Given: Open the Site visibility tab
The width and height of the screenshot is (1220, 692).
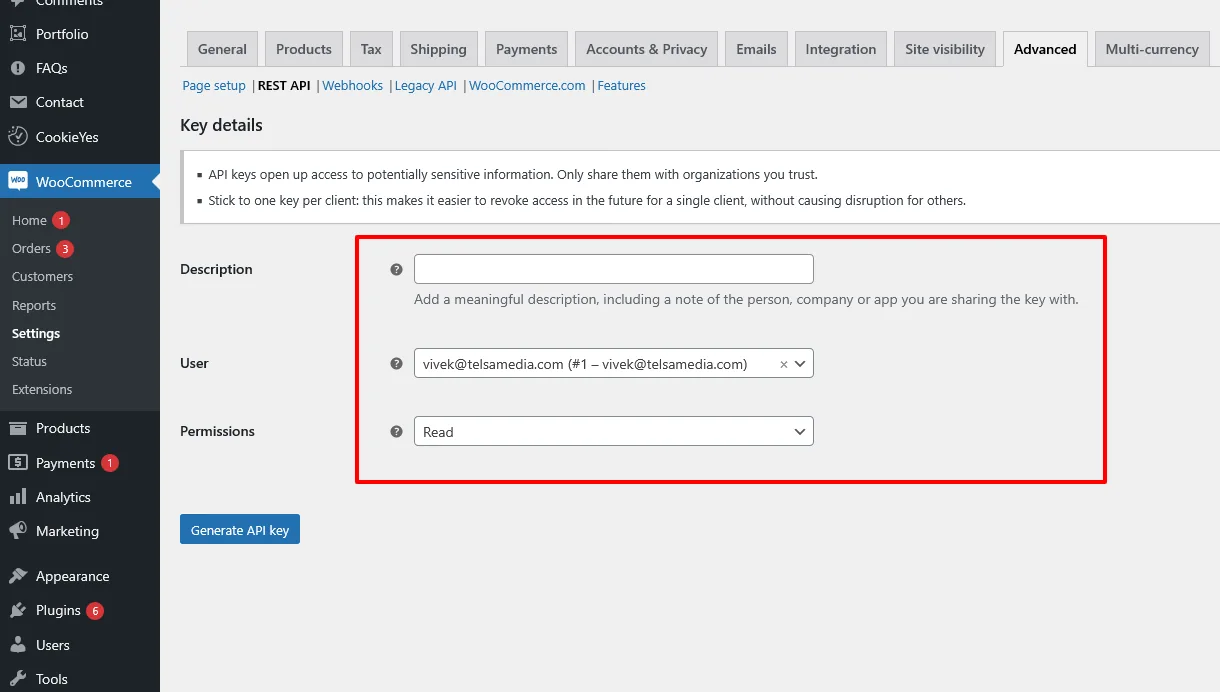Looking at the screenshot, I should pyautogui.click(x=945, y=49).
